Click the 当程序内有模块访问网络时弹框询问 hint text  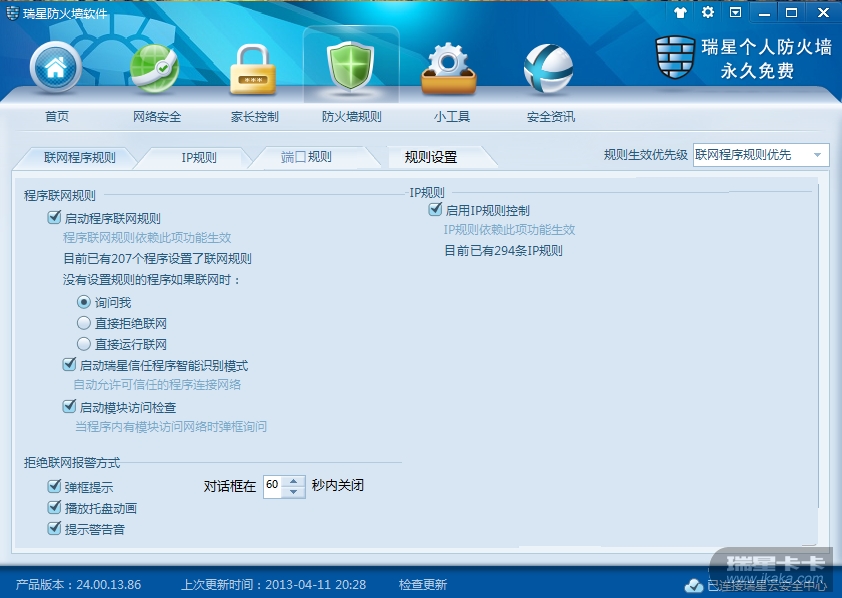(x=171, y=427)
